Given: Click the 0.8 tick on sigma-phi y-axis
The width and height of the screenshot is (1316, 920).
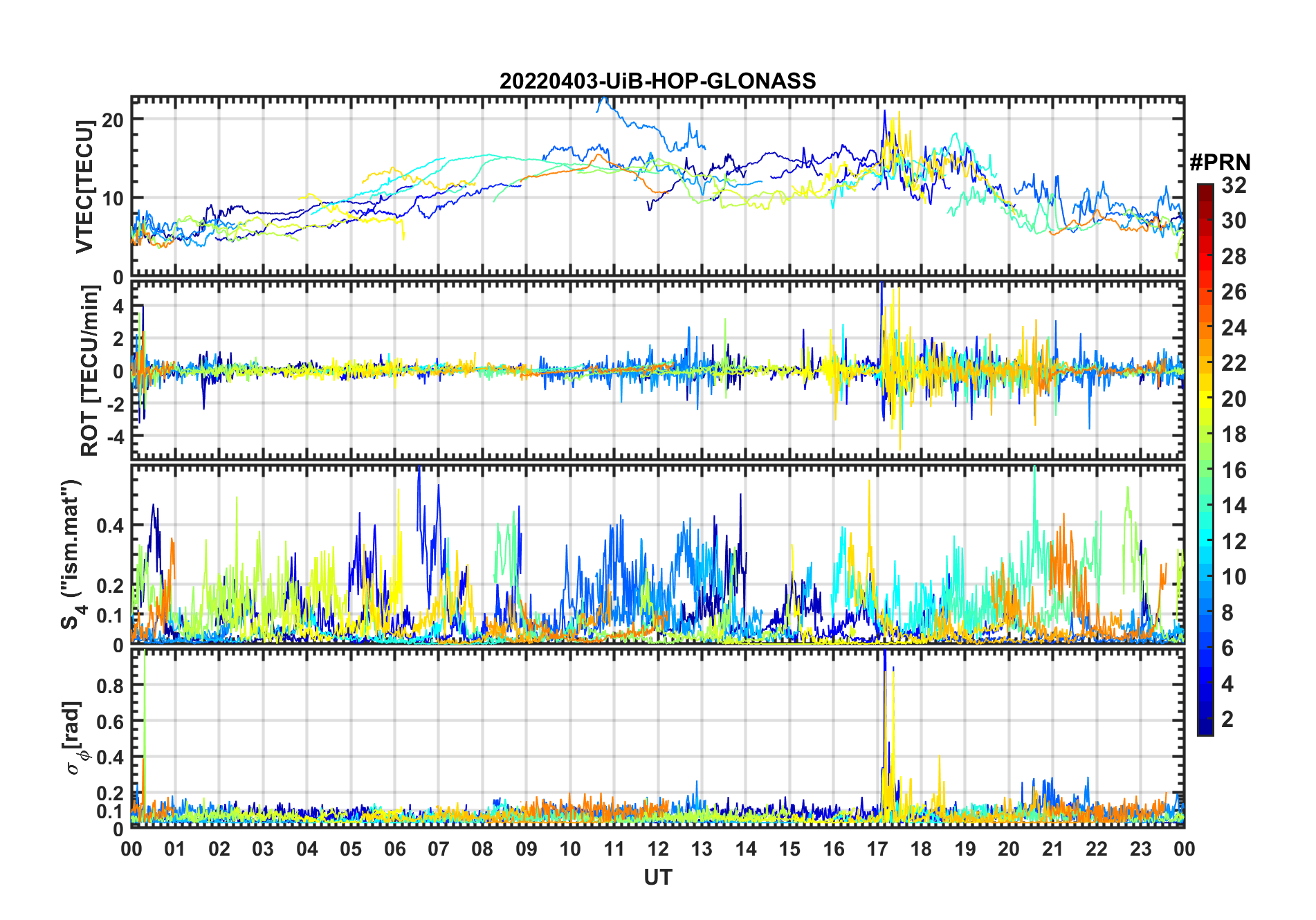Looking at the screenshot, I should point(110,686).
